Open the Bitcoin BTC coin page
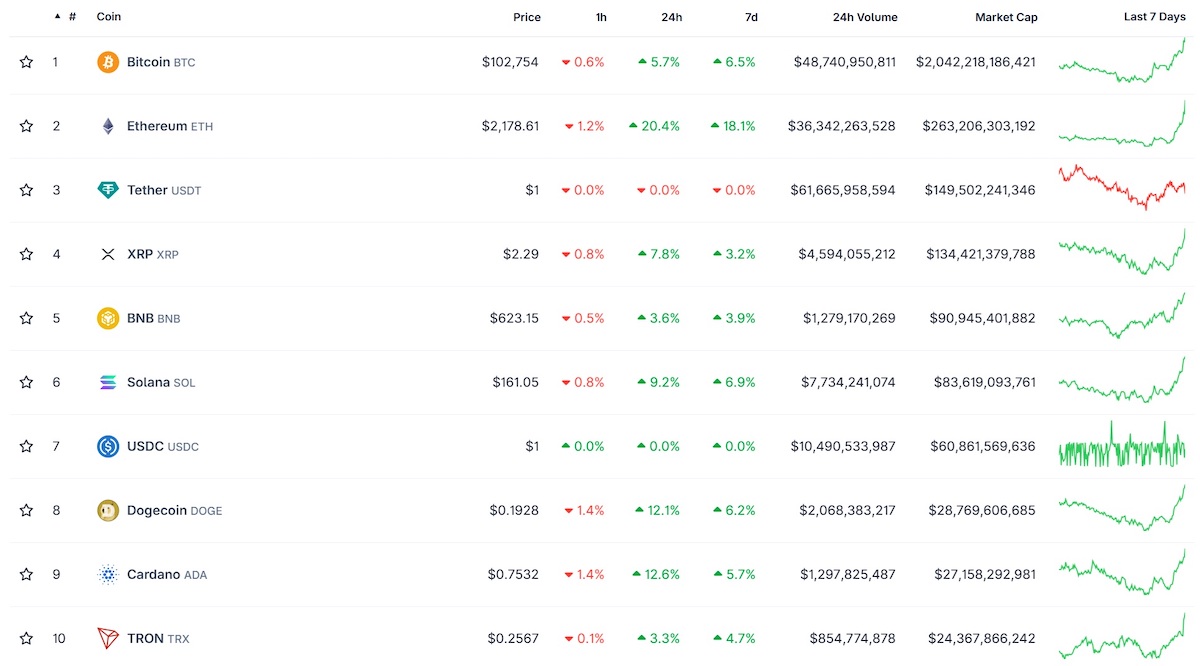This screenshot has width=1200, height=666. click(x=161, y=62)
